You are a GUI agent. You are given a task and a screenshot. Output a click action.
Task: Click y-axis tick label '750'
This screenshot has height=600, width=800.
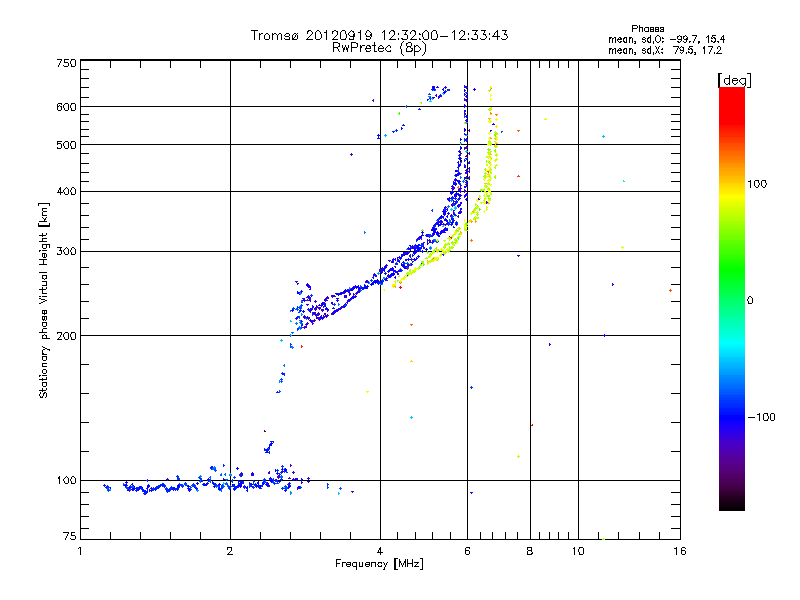(x=66, y=63)
